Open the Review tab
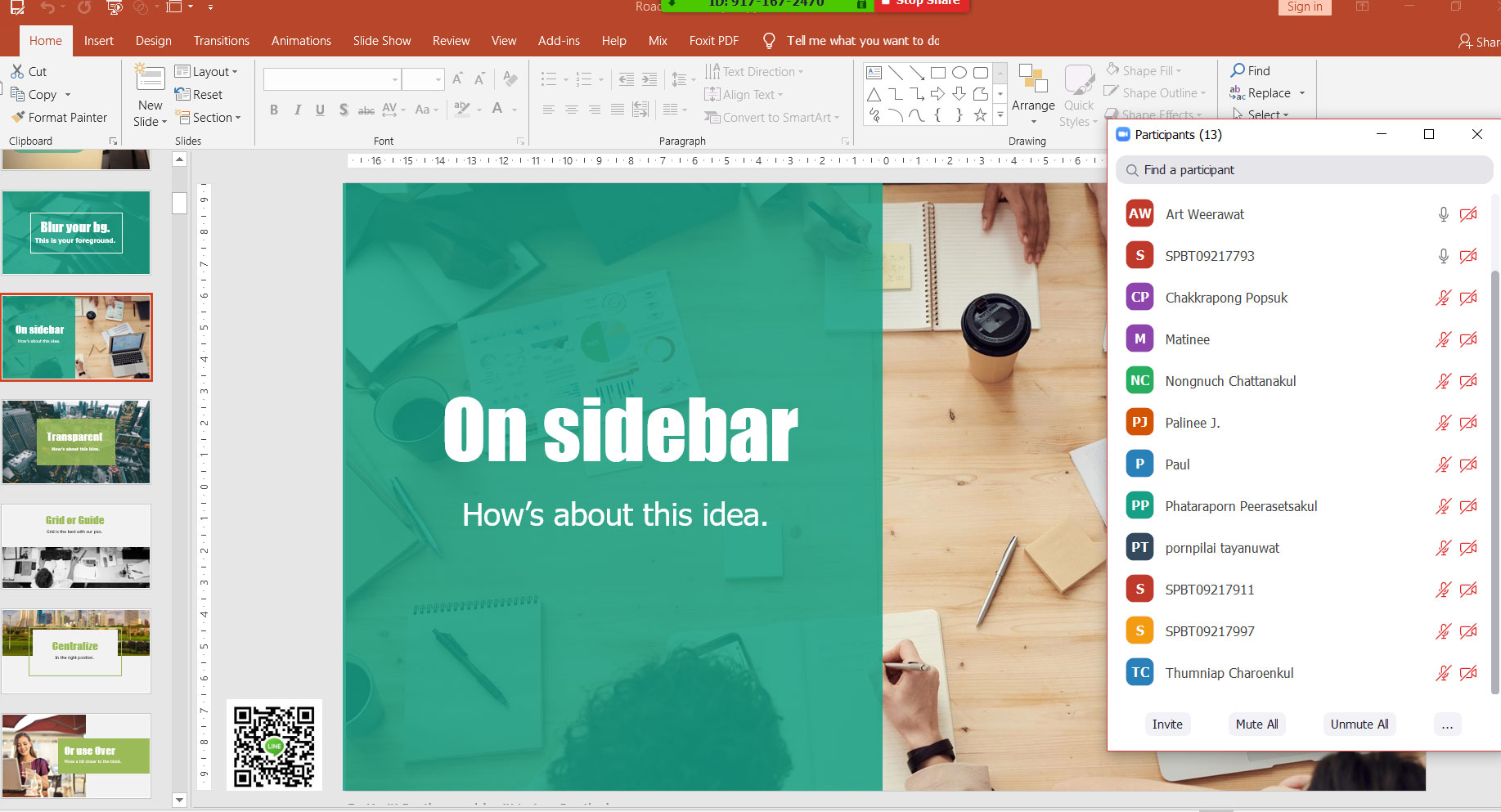The width and height of the screenshot is (1501, 812). [451, 41]
